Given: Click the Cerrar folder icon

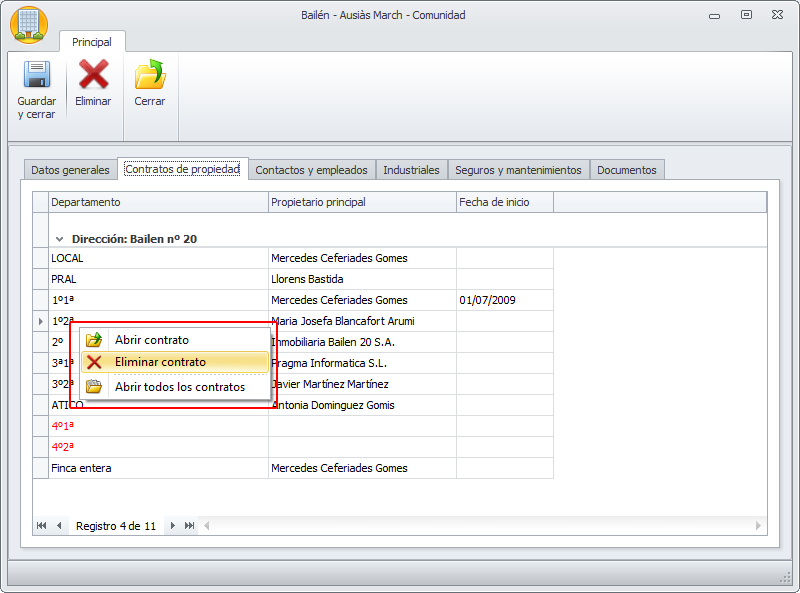Looking at the screenshot, I should (150, 75).
